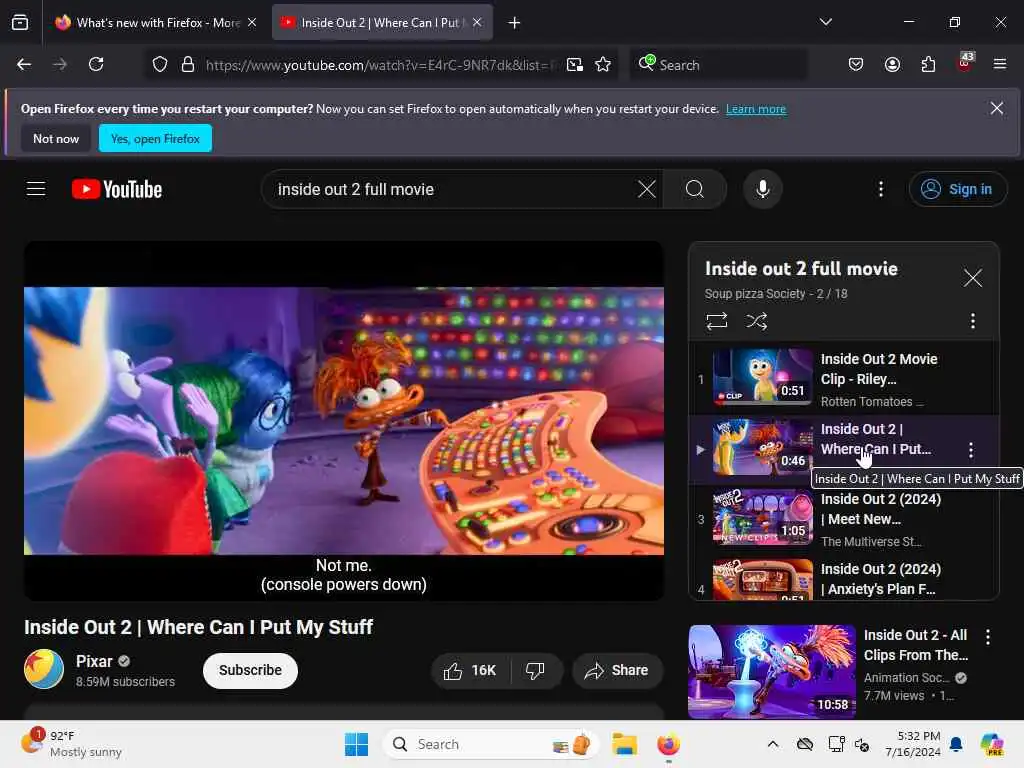Open tracking protection shield icon
The height and width of the screenshot is (768, 1024).
tap(160, 64)
